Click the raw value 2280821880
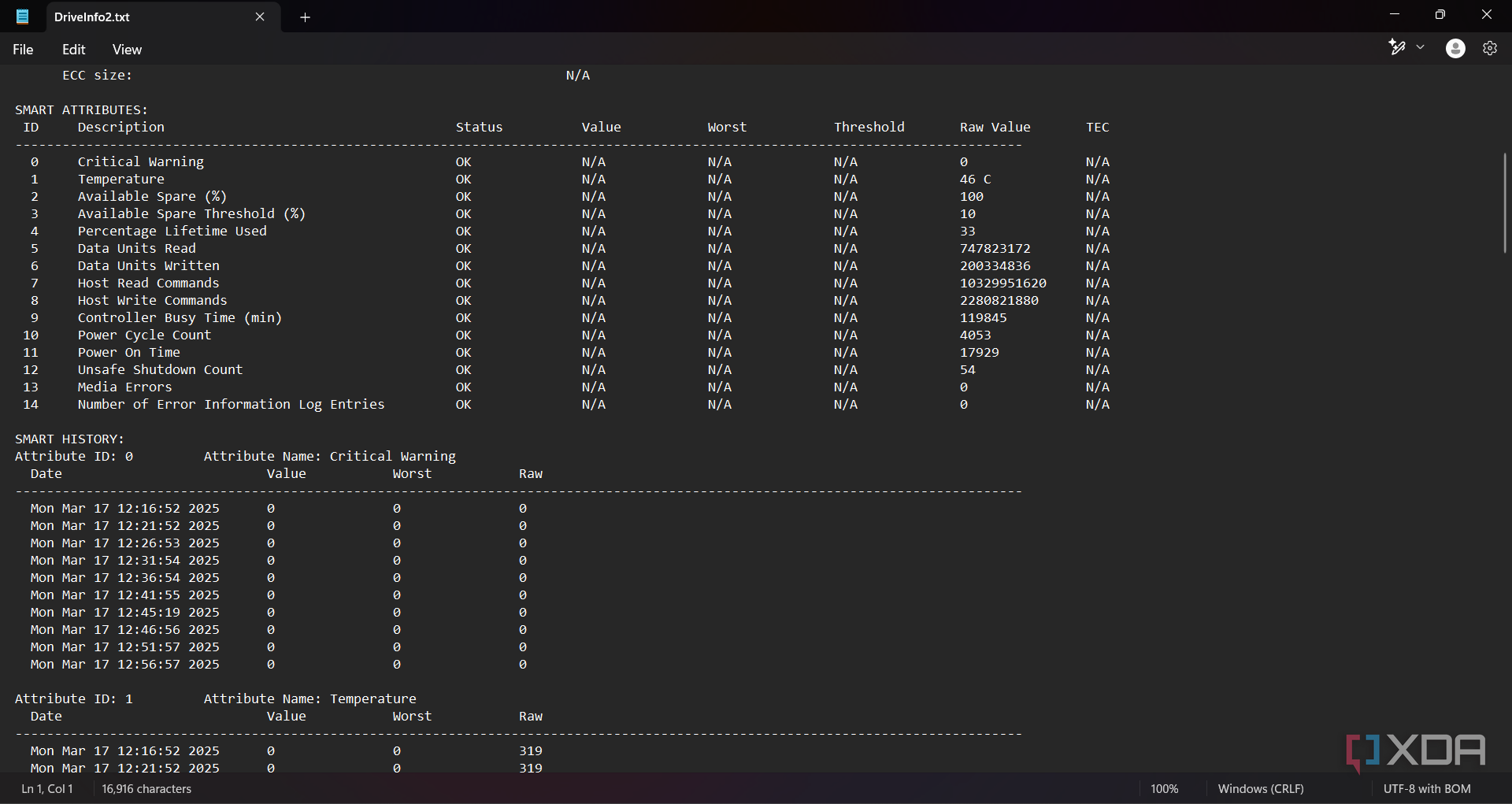The width and height of the screenshot is (1512, 804). (x=999, y=301)
